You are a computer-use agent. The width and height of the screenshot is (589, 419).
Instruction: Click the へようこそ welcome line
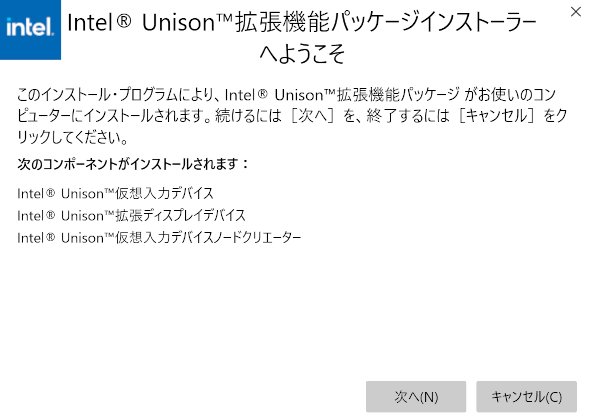pos(302,53)
